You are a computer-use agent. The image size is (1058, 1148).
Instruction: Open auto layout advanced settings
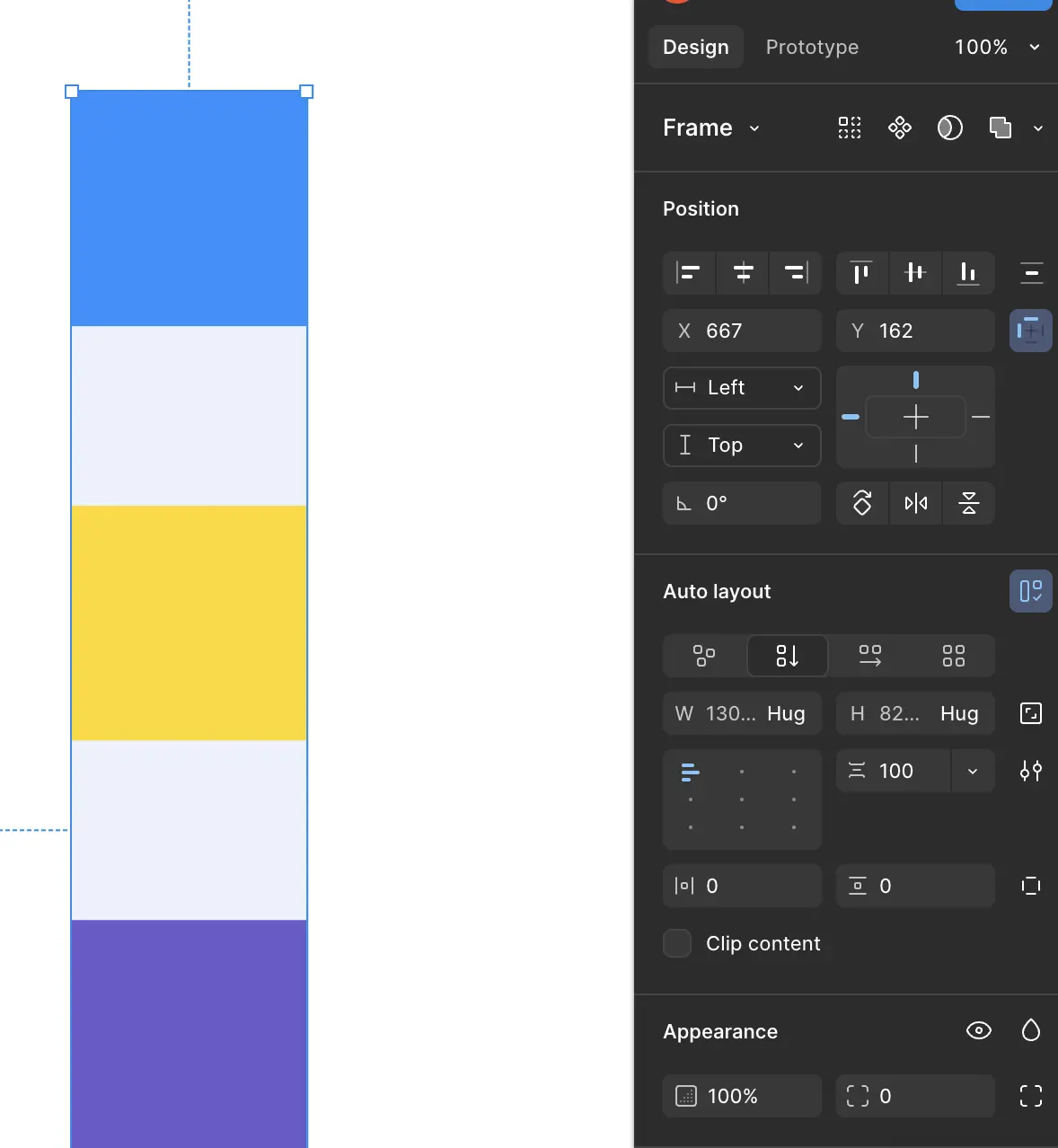[1030, 771]
